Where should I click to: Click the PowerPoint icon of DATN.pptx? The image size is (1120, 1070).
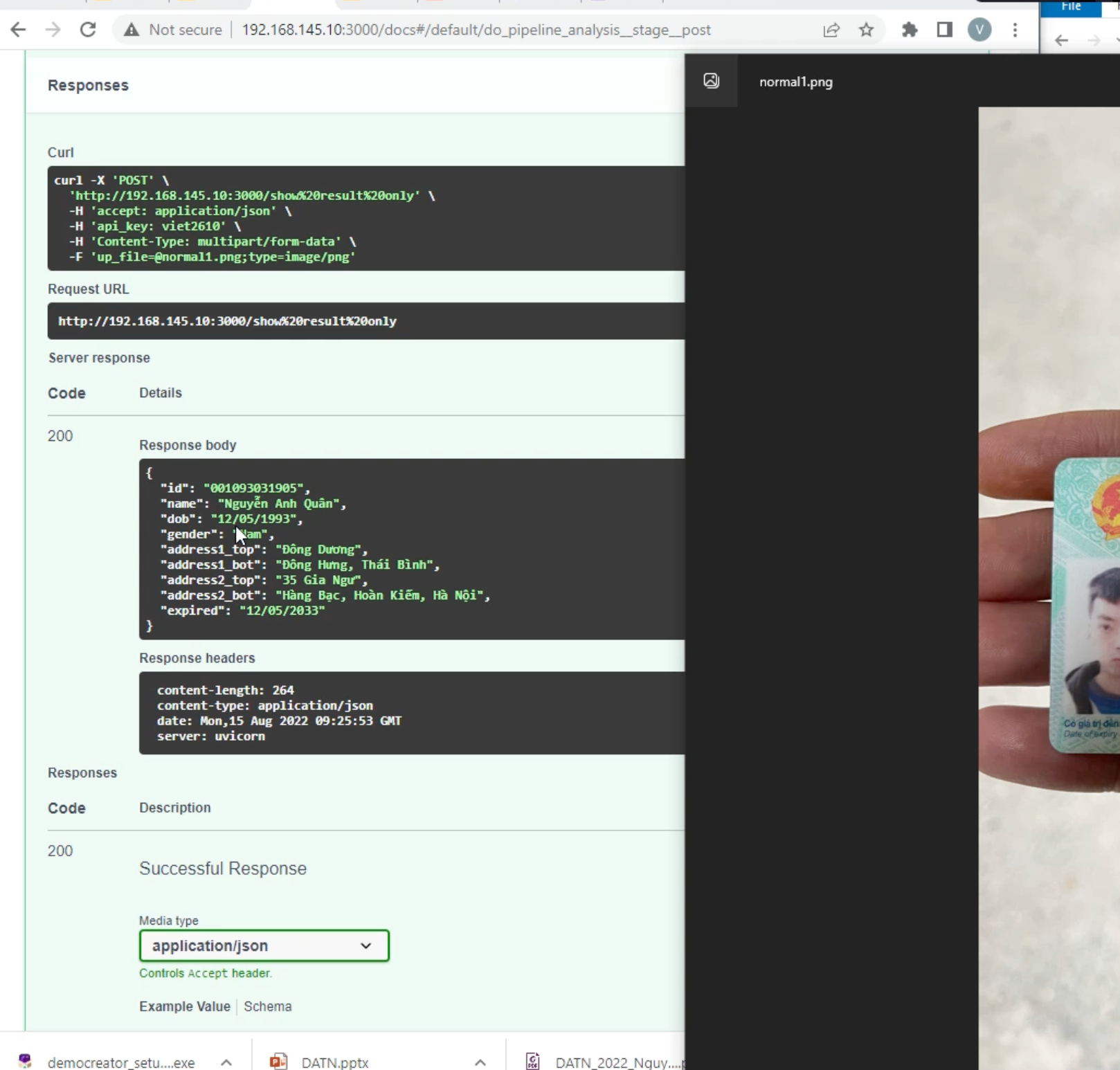coord(278,1061)
